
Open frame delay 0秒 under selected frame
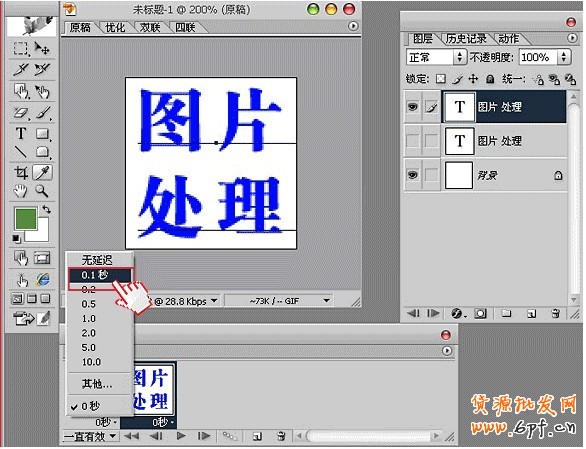(x=163, y=422)
